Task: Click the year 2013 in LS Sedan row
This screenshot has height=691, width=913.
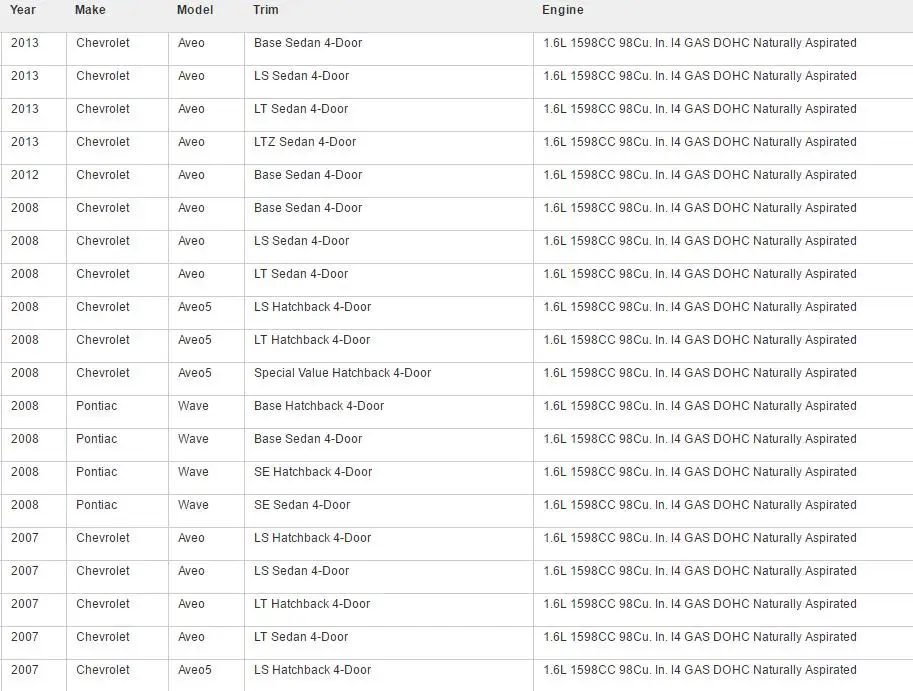Action: pos(24,76)
